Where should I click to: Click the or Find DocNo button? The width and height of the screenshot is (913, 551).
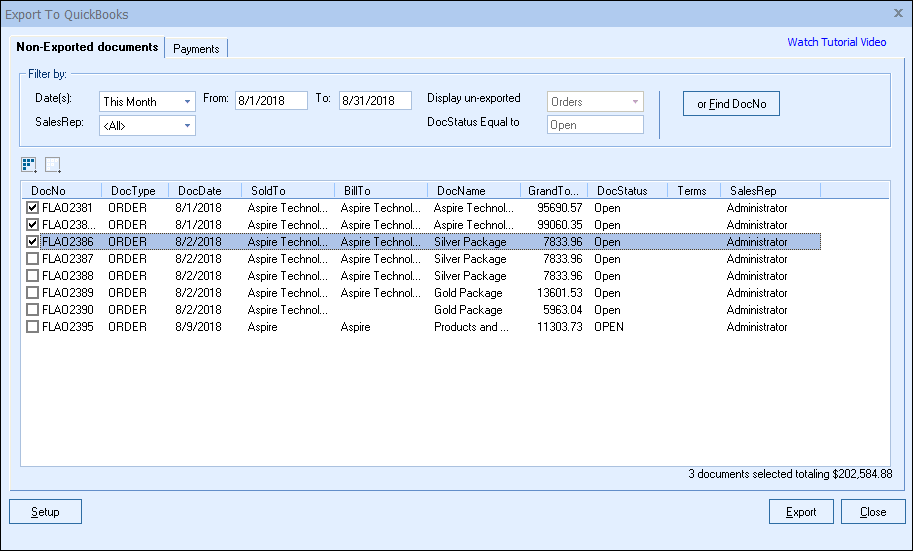point(731,104)
